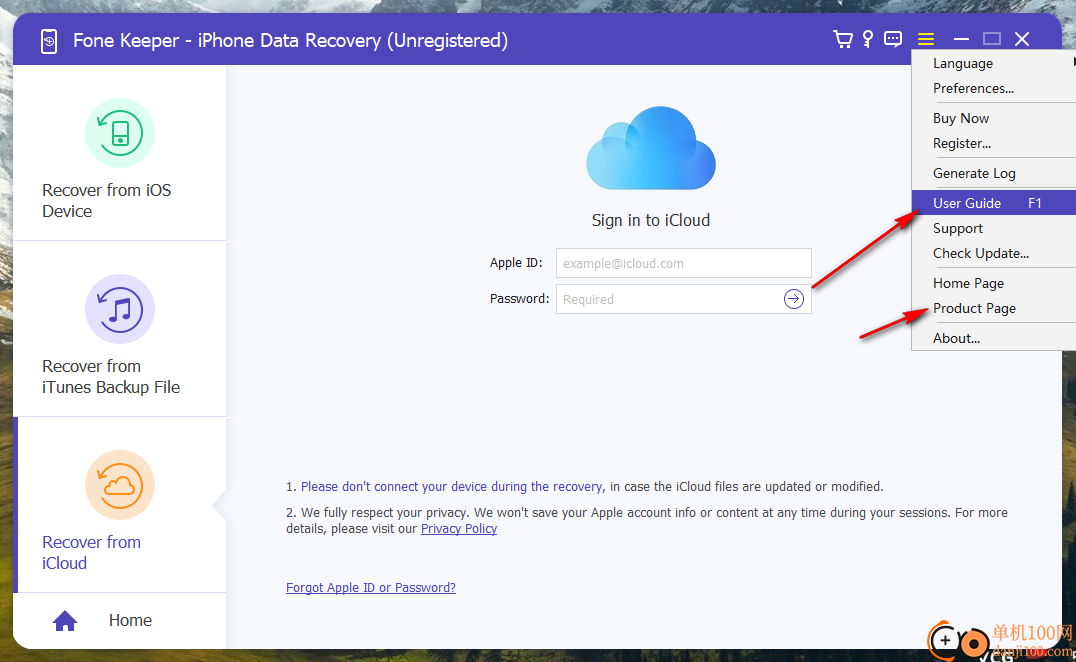Open the User Guide menu item
Viewport: 1076px width, 662px height.
click(x=994, y=203)
